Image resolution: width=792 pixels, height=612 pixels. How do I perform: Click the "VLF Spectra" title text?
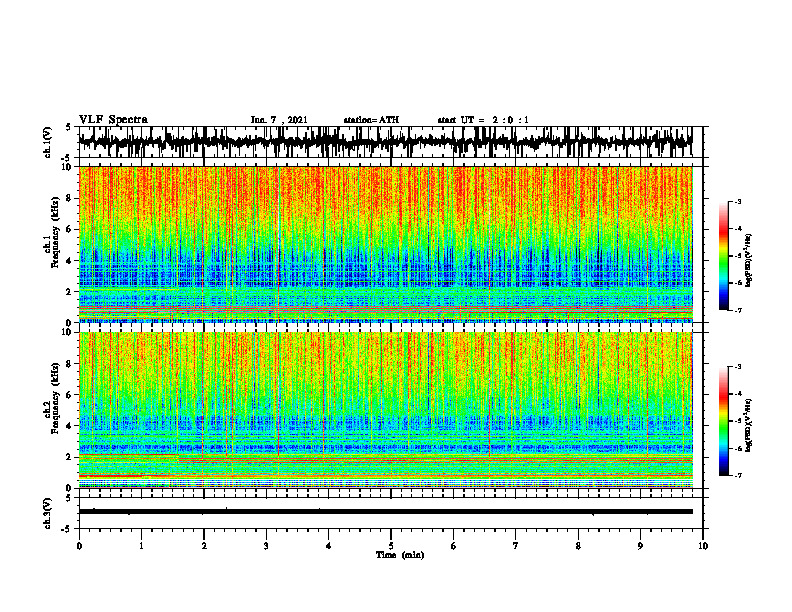pyautogui.click(x=113, y=120)
